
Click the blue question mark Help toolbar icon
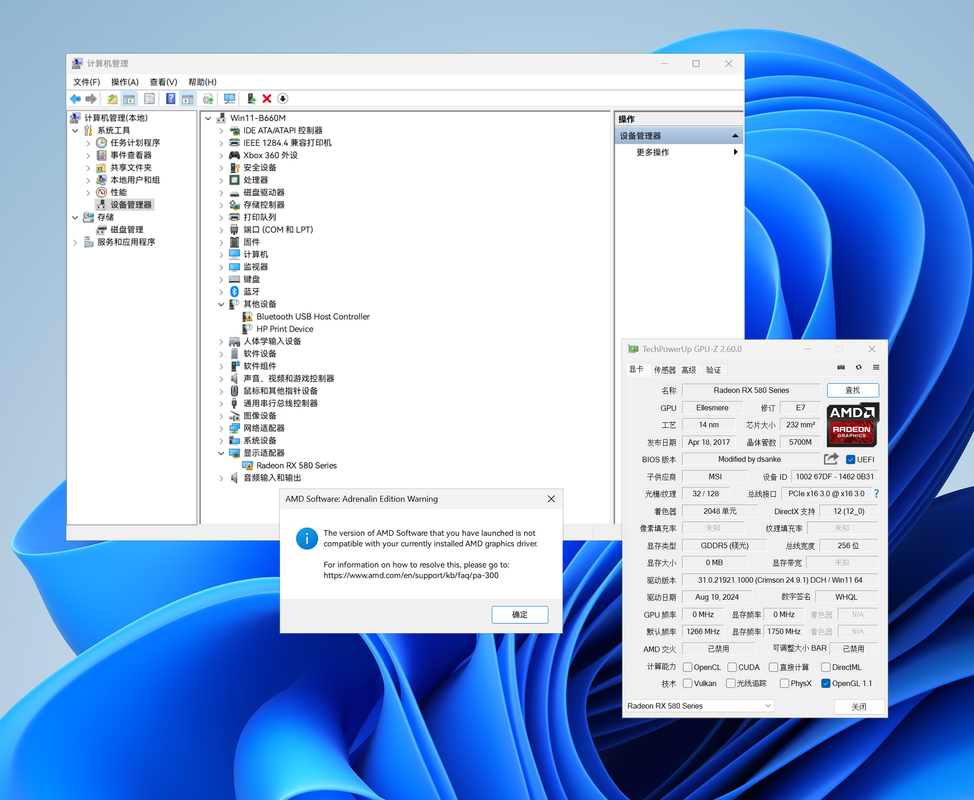(x=170, y=99)
